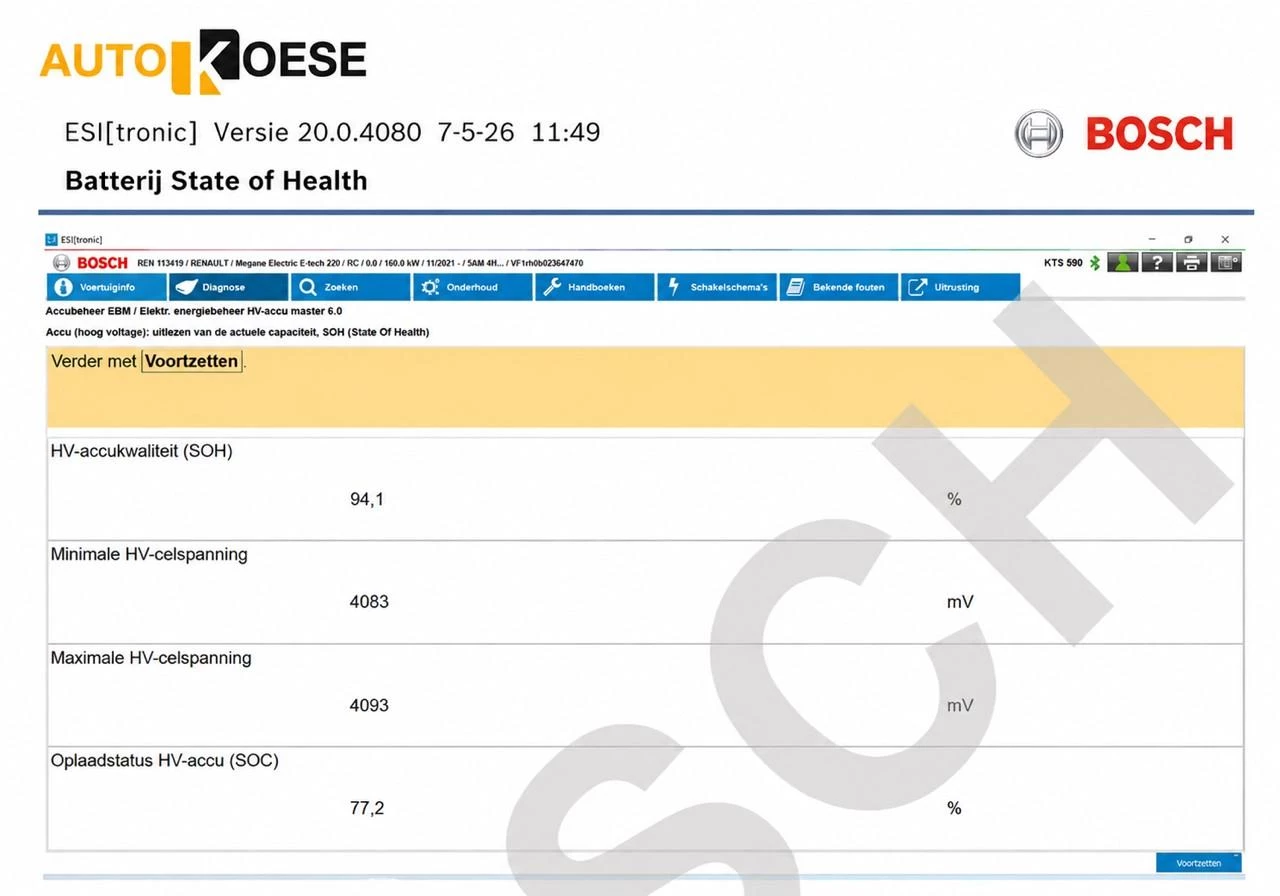The image size is (1280, 896).
Task: Click the Bosch logo in the ESI[tronic] header
Action: pyautogui.click(x=90, y=263)
